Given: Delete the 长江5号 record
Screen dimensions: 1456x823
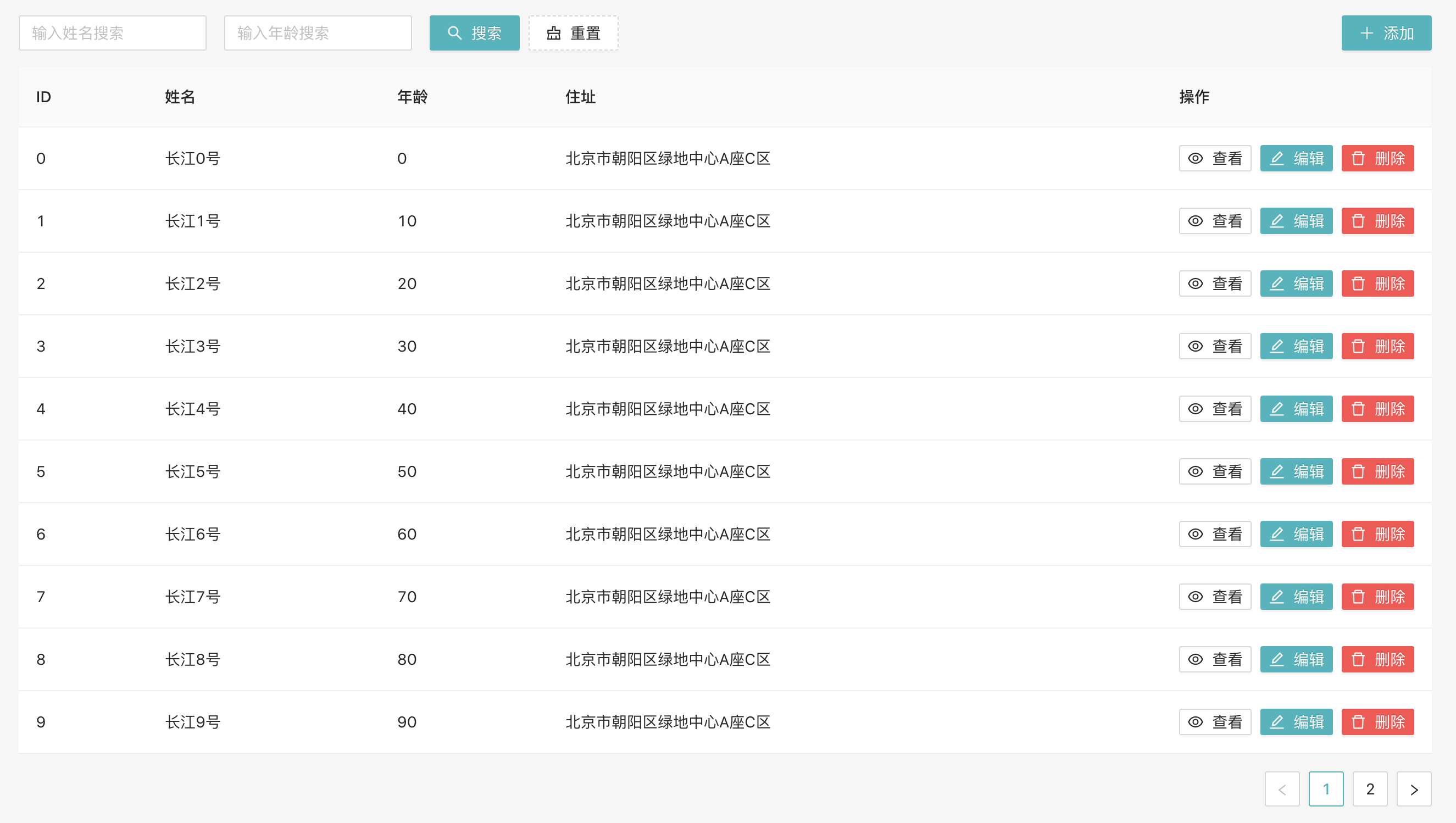Looking at the screenshot, I should 1377,471.
